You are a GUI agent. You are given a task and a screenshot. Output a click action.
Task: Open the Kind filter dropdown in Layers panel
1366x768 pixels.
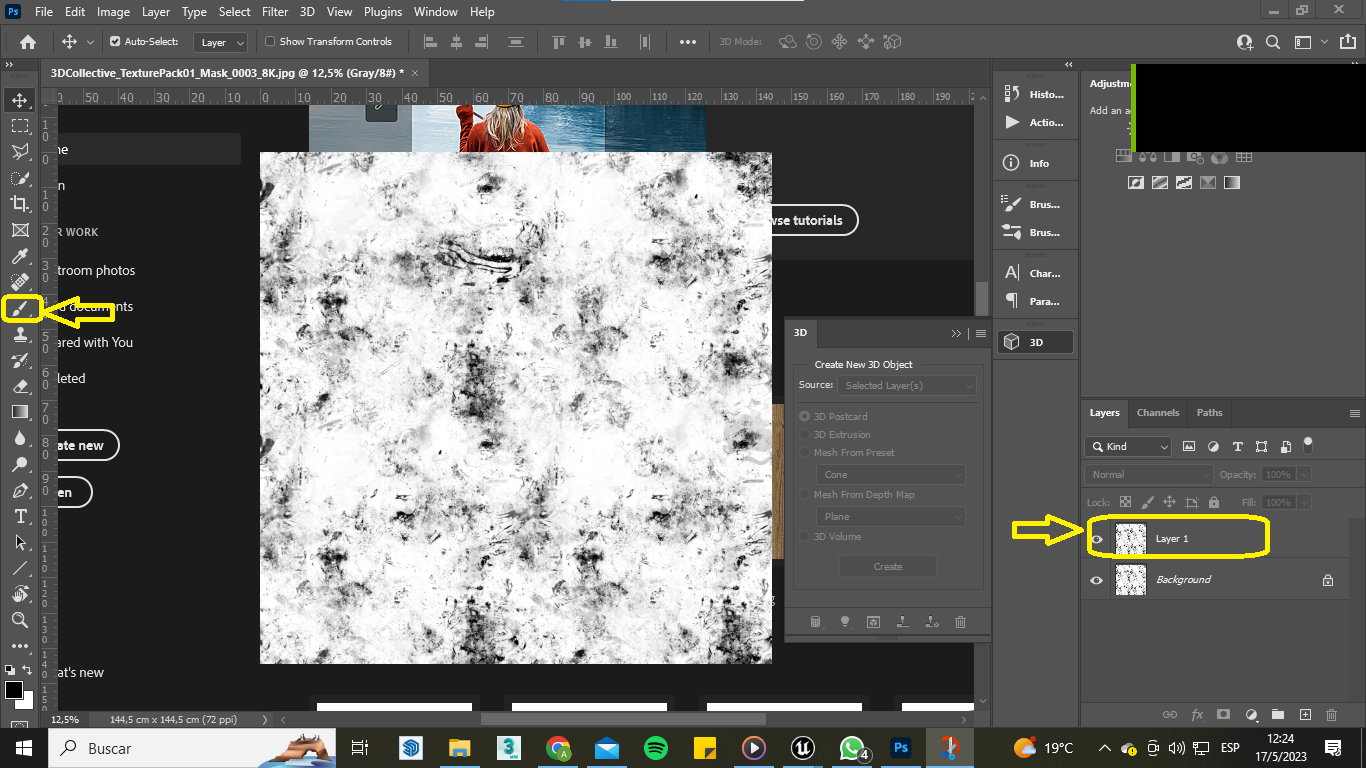click(x=1127, y=446)
